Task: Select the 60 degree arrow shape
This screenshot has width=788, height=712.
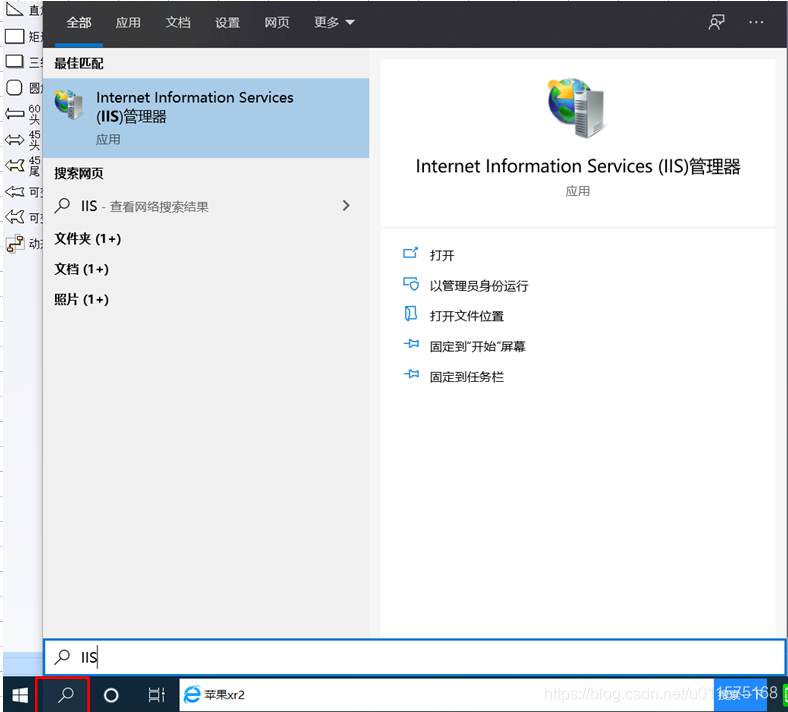Action: [x=14, y=114]
